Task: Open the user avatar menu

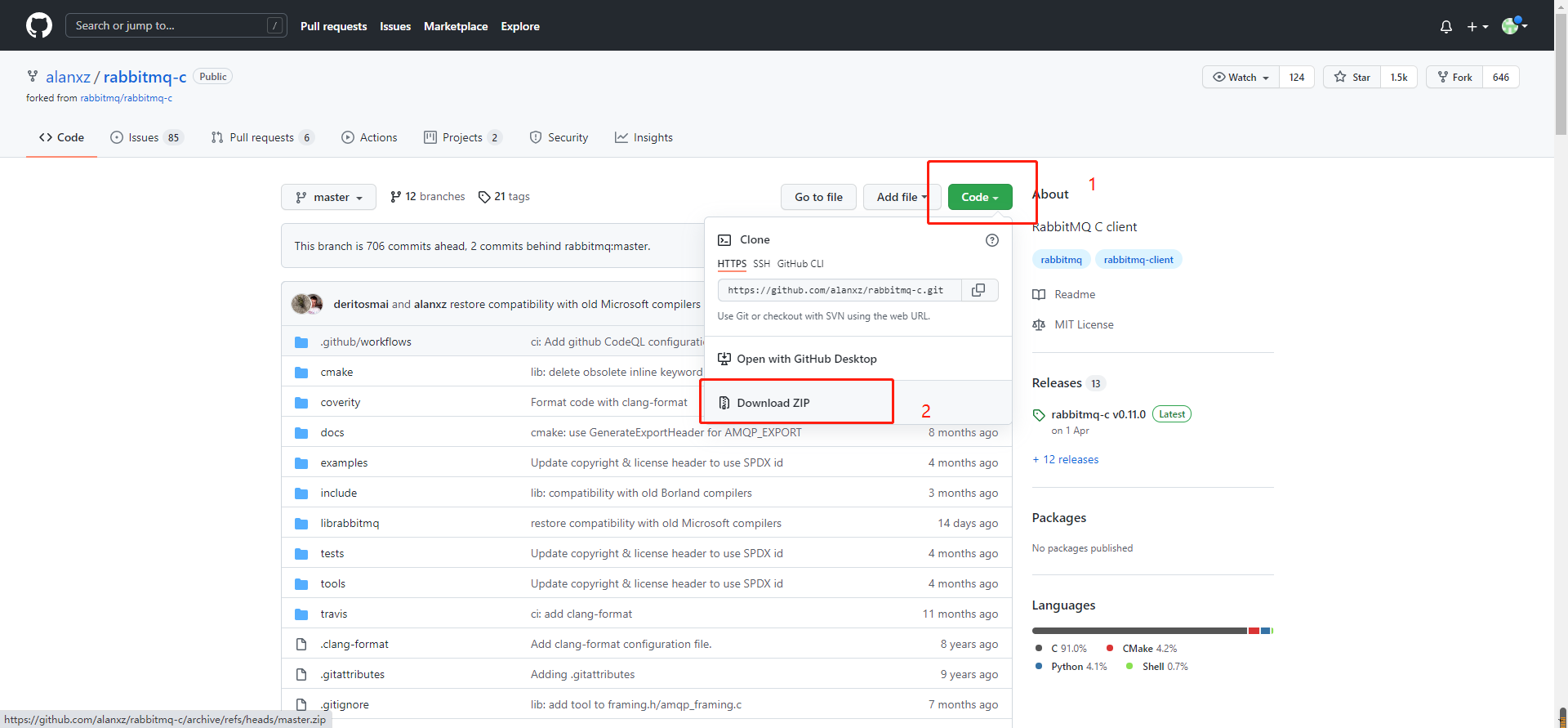Action: [1515, 25]
